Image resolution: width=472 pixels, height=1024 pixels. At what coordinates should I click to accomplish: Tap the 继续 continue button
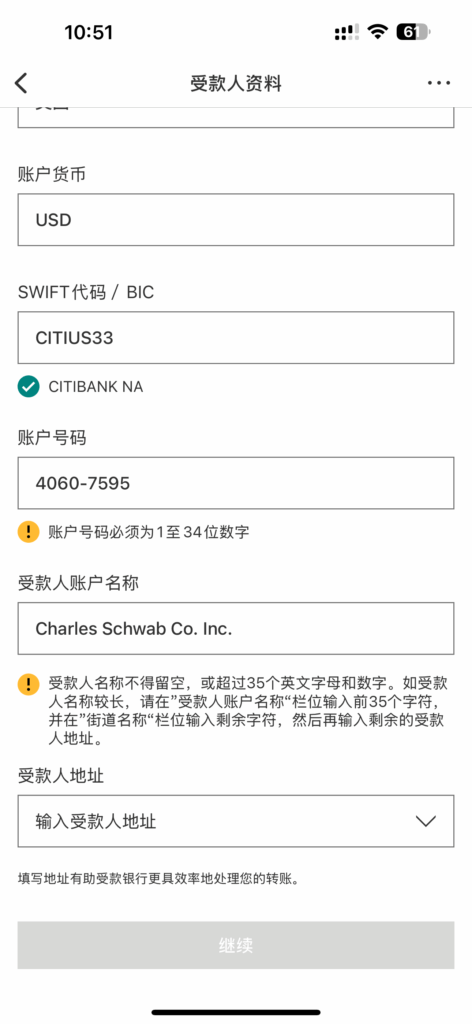[x=236, y=945]
